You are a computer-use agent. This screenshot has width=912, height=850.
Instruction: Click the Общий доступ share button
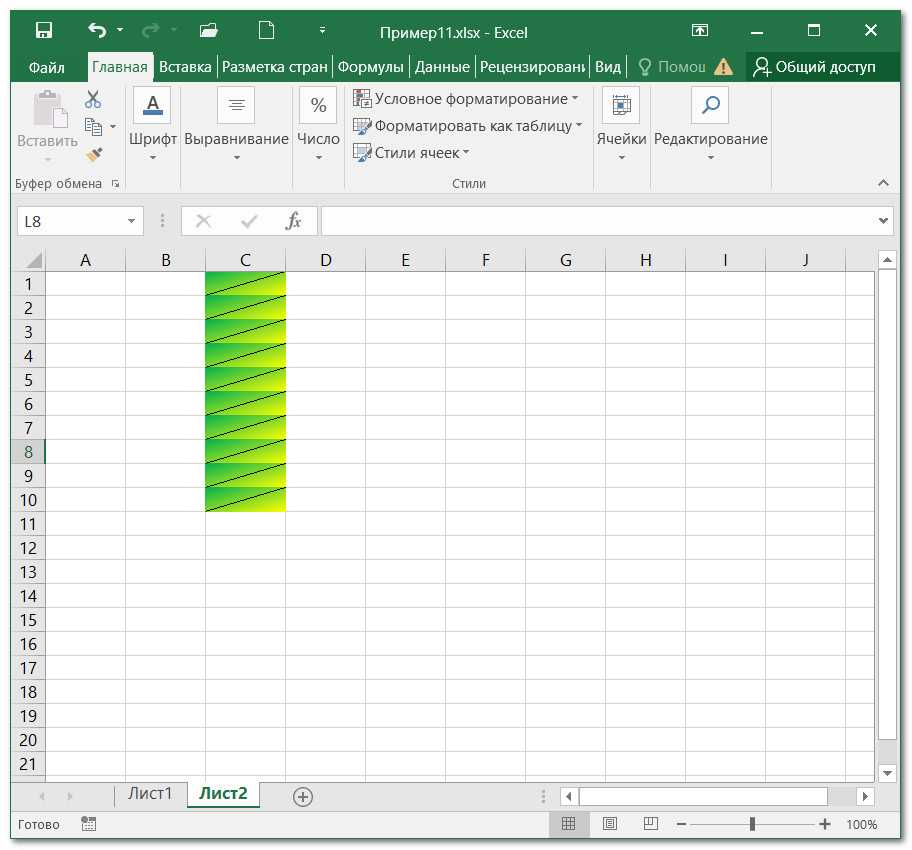click(815, 67)
